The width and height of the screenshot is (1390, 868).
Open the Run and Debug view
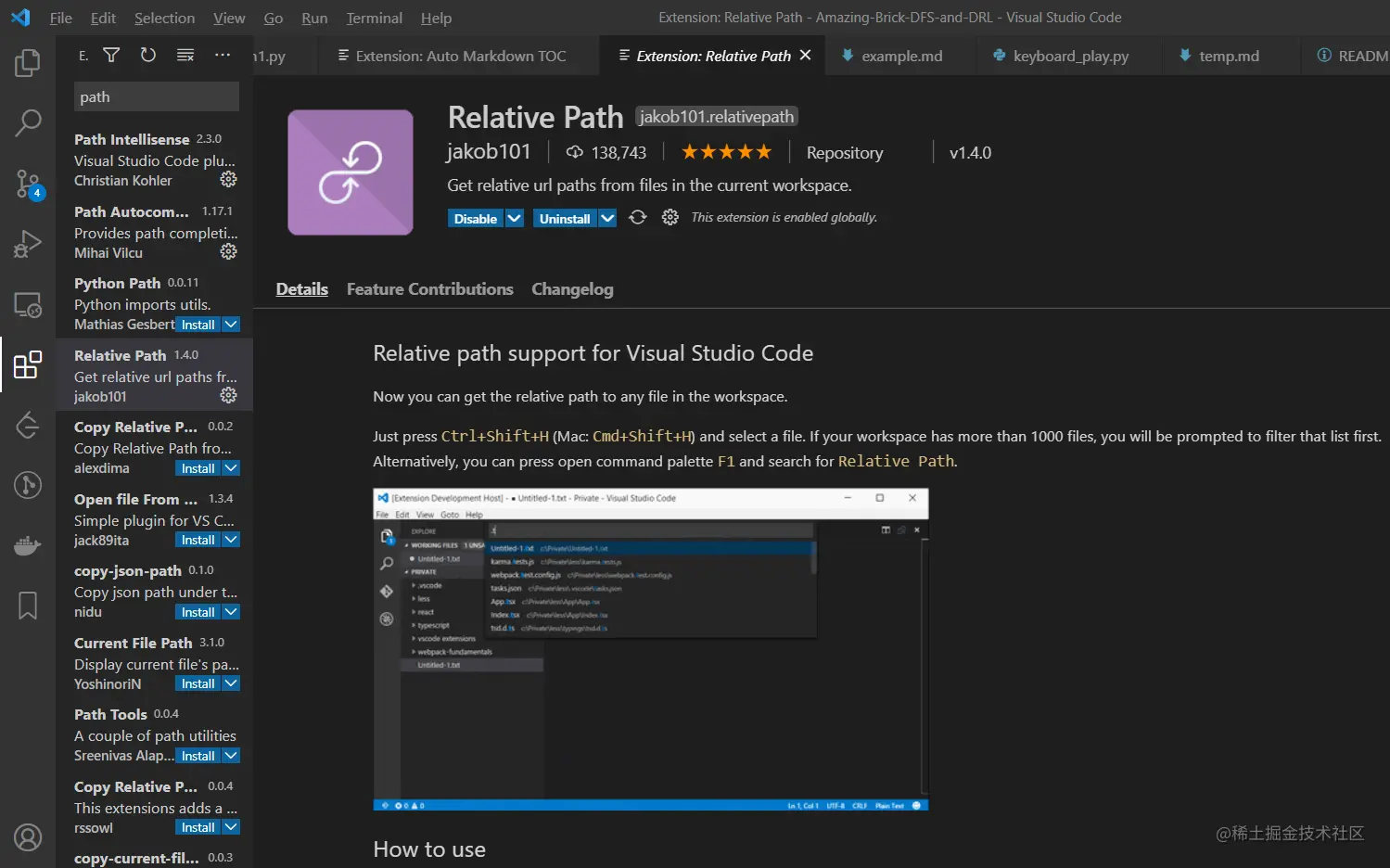[28, 244]
